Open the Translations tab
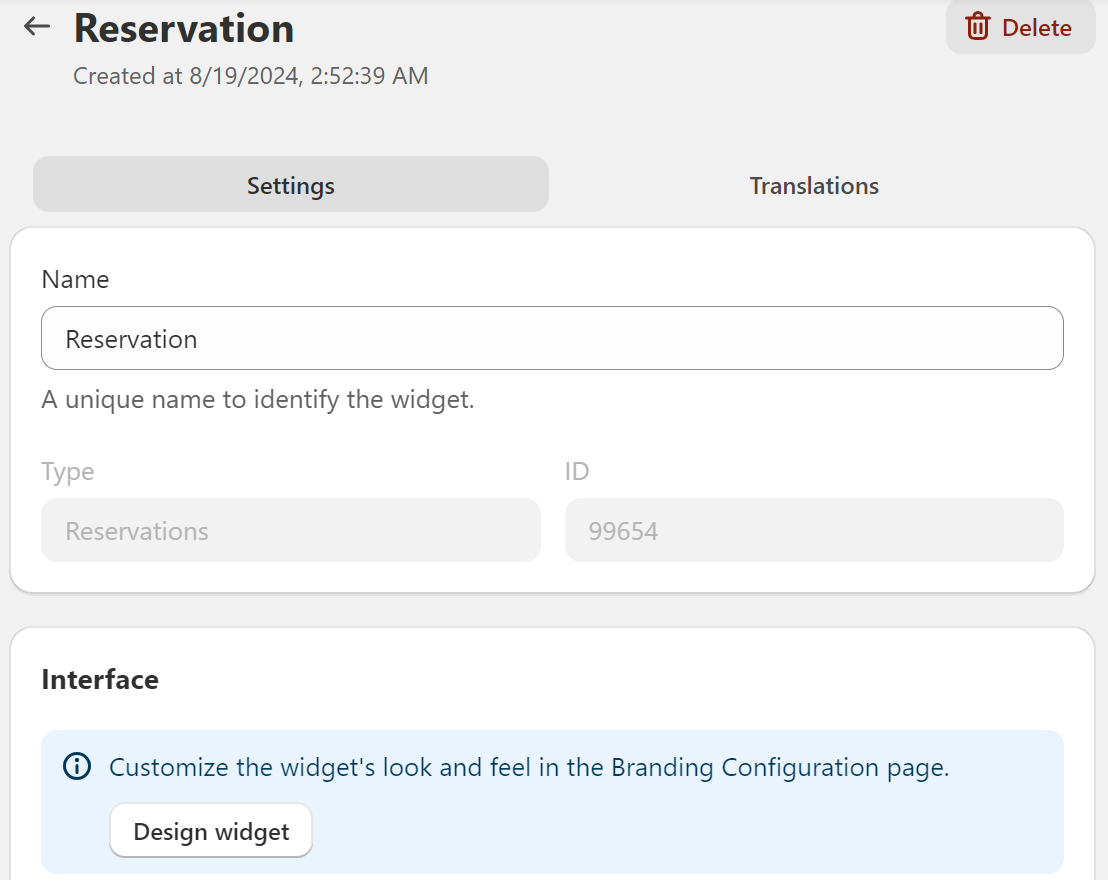1108x882 pixels. 814,185
